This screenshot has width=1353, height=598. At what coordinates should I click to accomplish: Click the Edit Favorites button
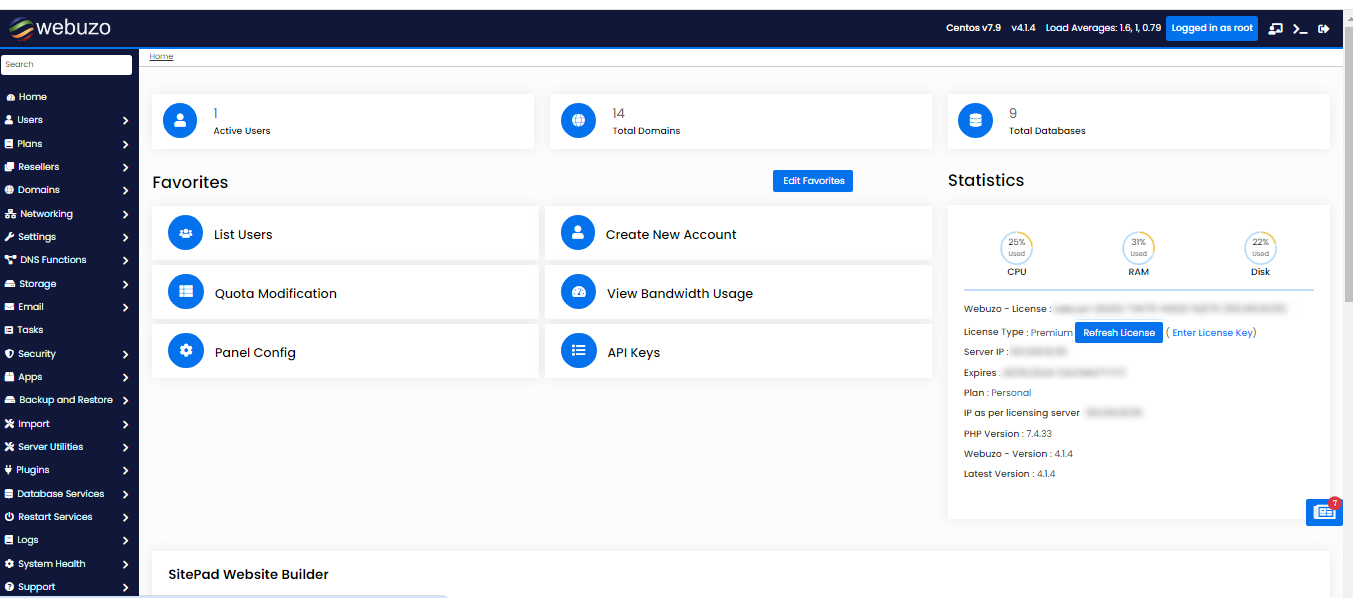(x=812, y=181)
